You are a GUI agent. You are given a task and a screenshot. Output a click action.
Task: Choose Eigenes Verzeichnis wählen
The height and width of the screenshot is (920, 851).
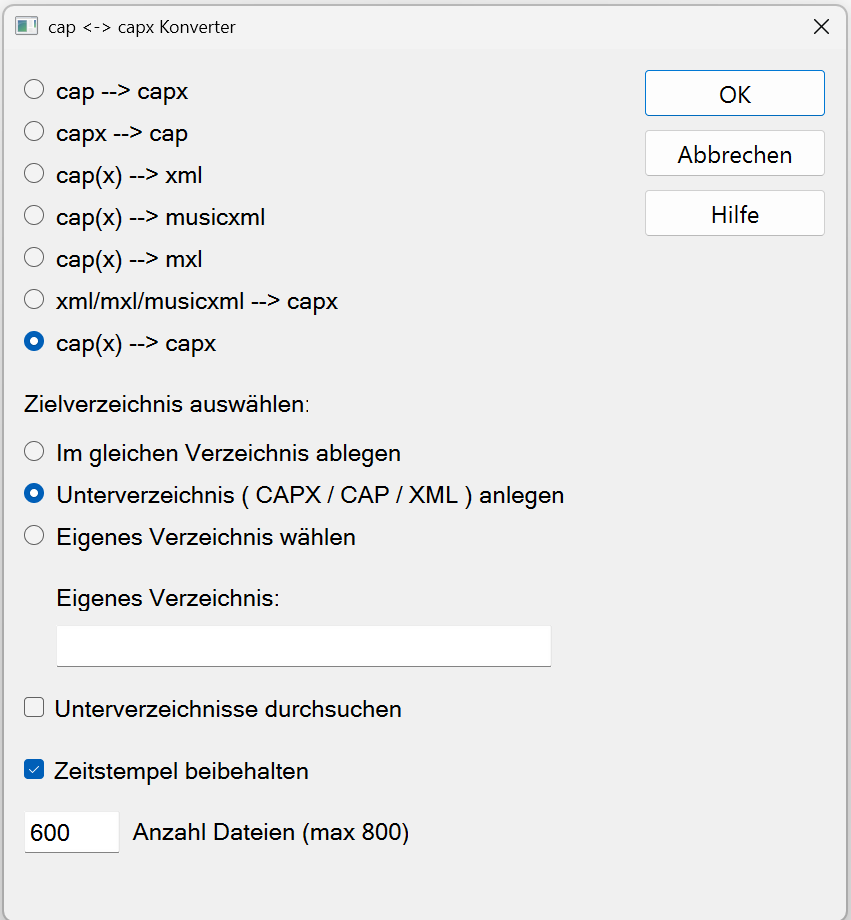[x=33, y=536]
